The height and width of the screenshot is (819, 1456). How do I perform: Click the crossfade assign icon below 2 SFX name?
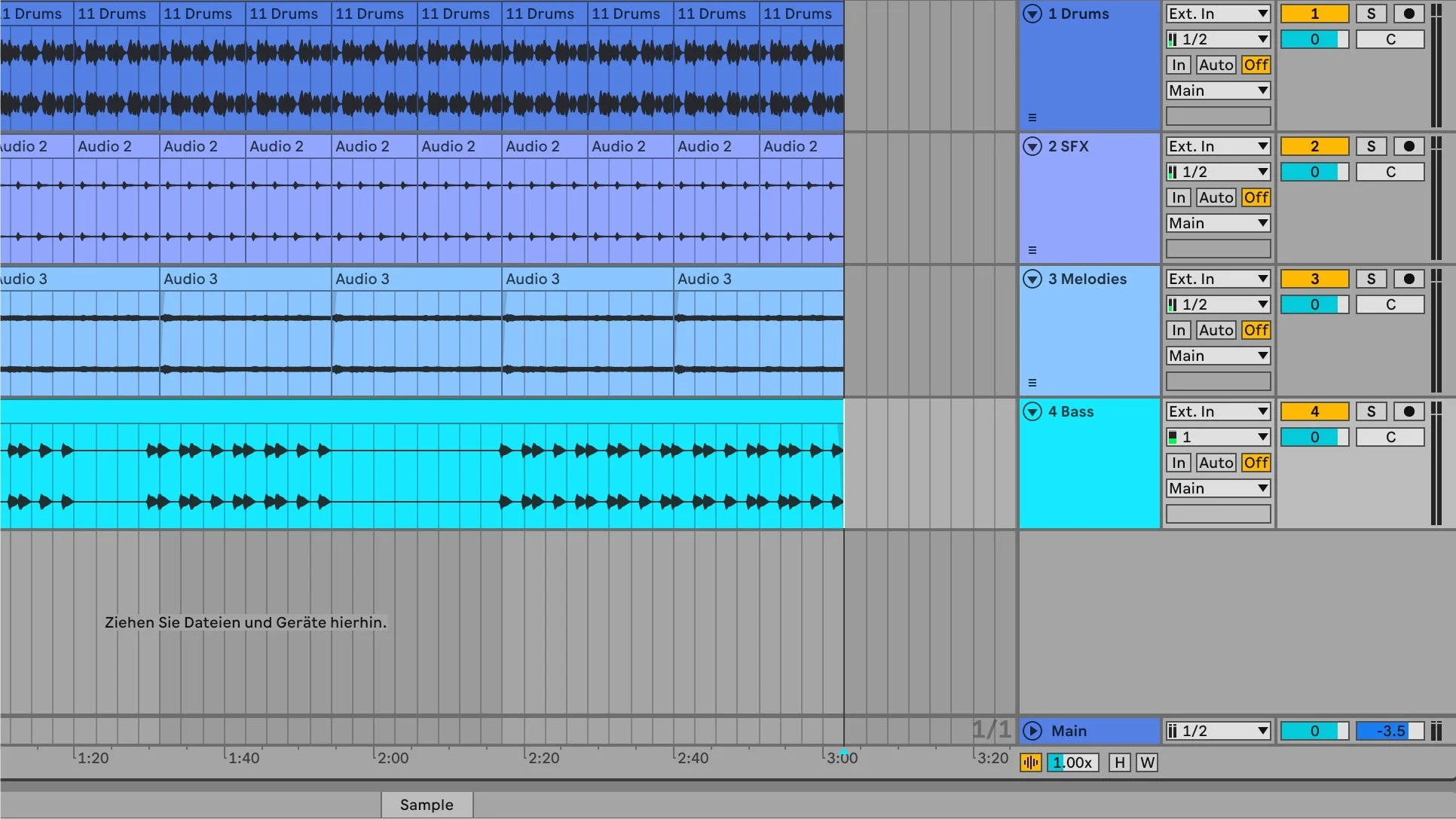[x=1032, y=249]
